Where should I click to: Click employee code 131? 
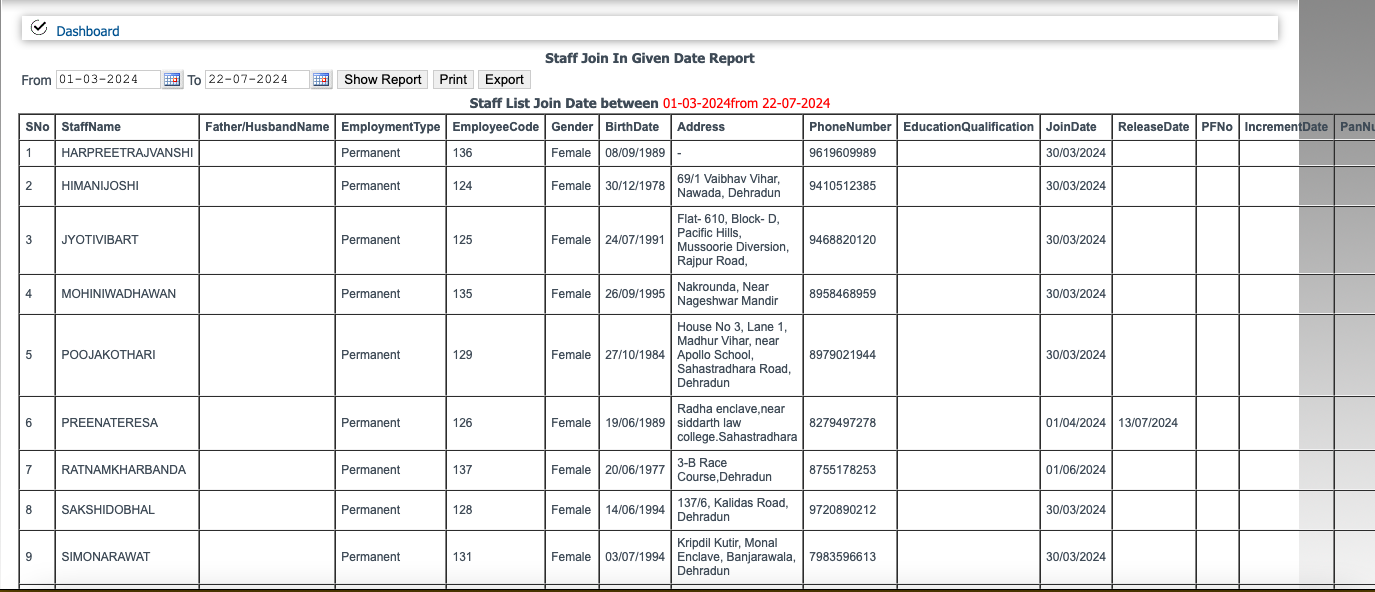462,557
